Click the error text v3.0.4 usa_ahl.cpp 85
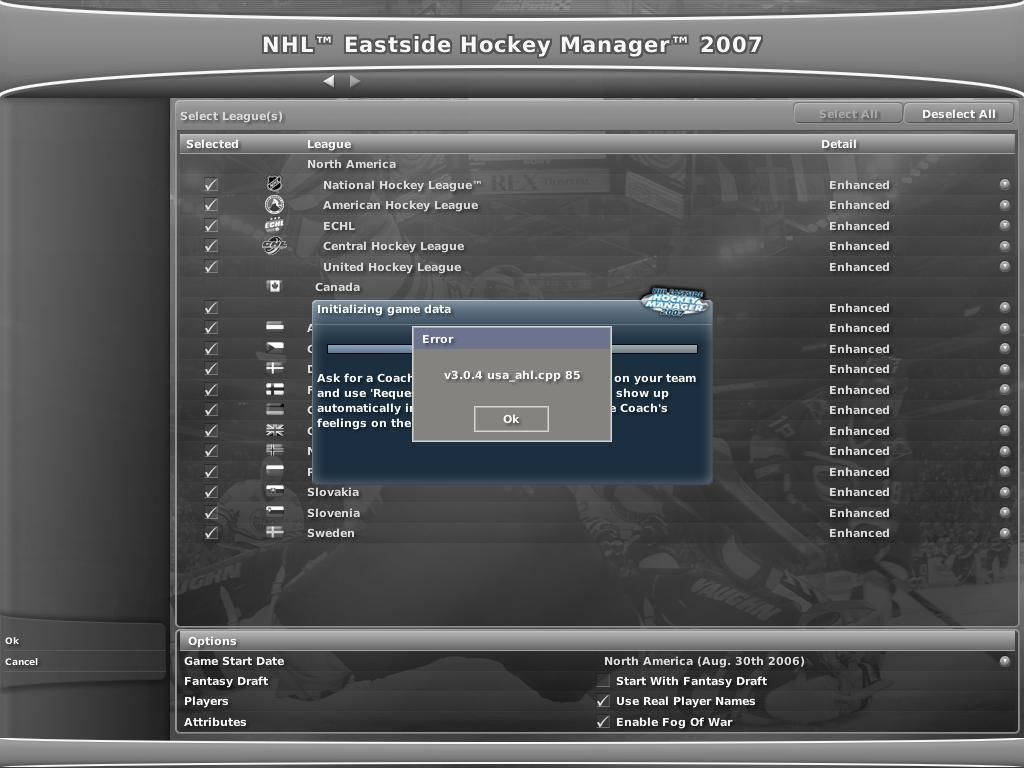Viewport: 1024px width, 768px height. point(512,375)
